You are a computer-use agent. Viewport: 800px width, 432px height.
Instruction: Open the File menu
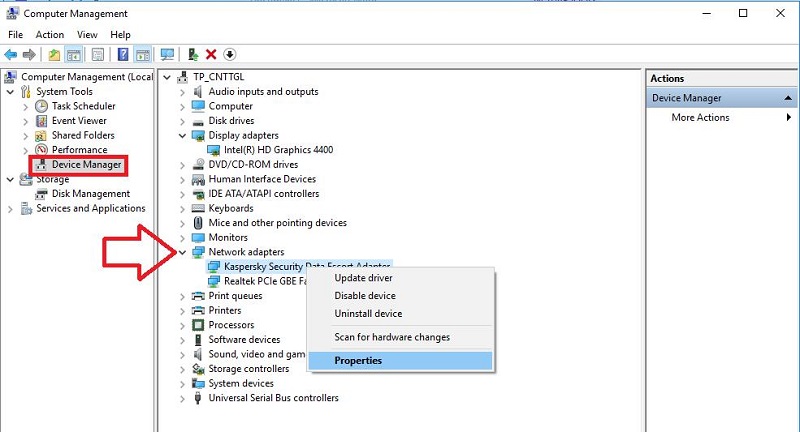pyautogui.click(x=15, y=35)
